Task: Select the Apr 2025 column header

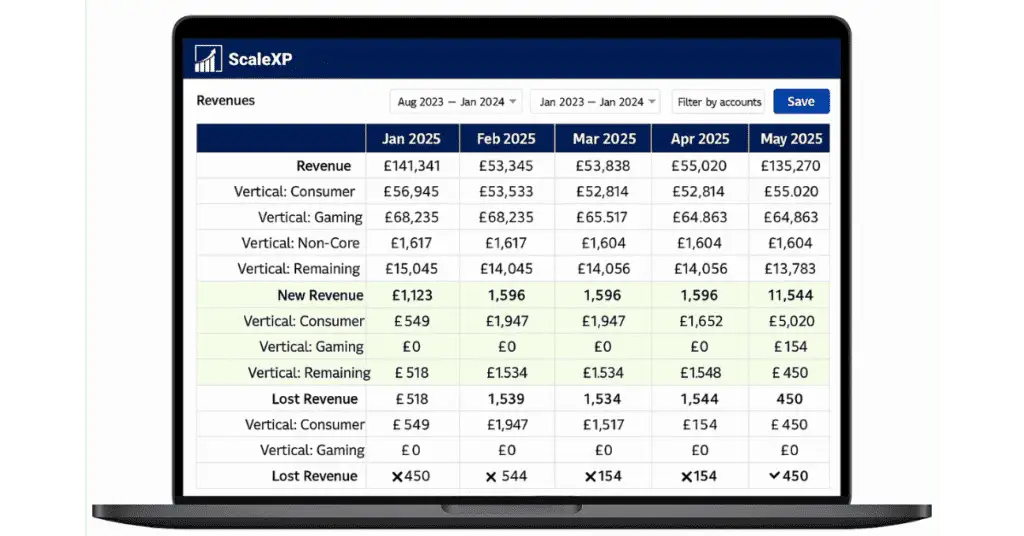Action: point(699,138)
